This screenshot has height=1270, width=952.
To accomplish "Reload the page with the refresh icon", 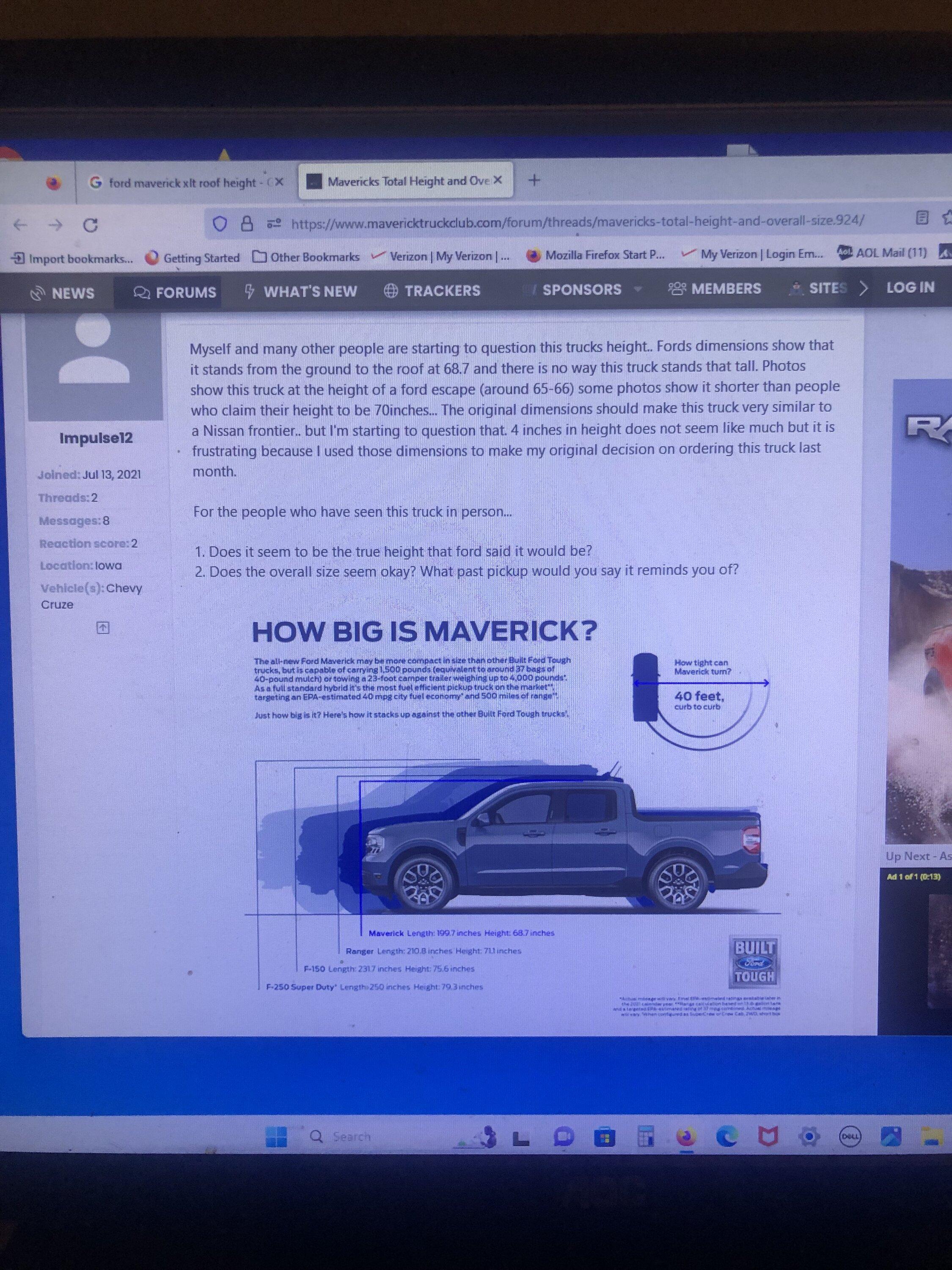I will pyautogui.click(x=90, y=225).
